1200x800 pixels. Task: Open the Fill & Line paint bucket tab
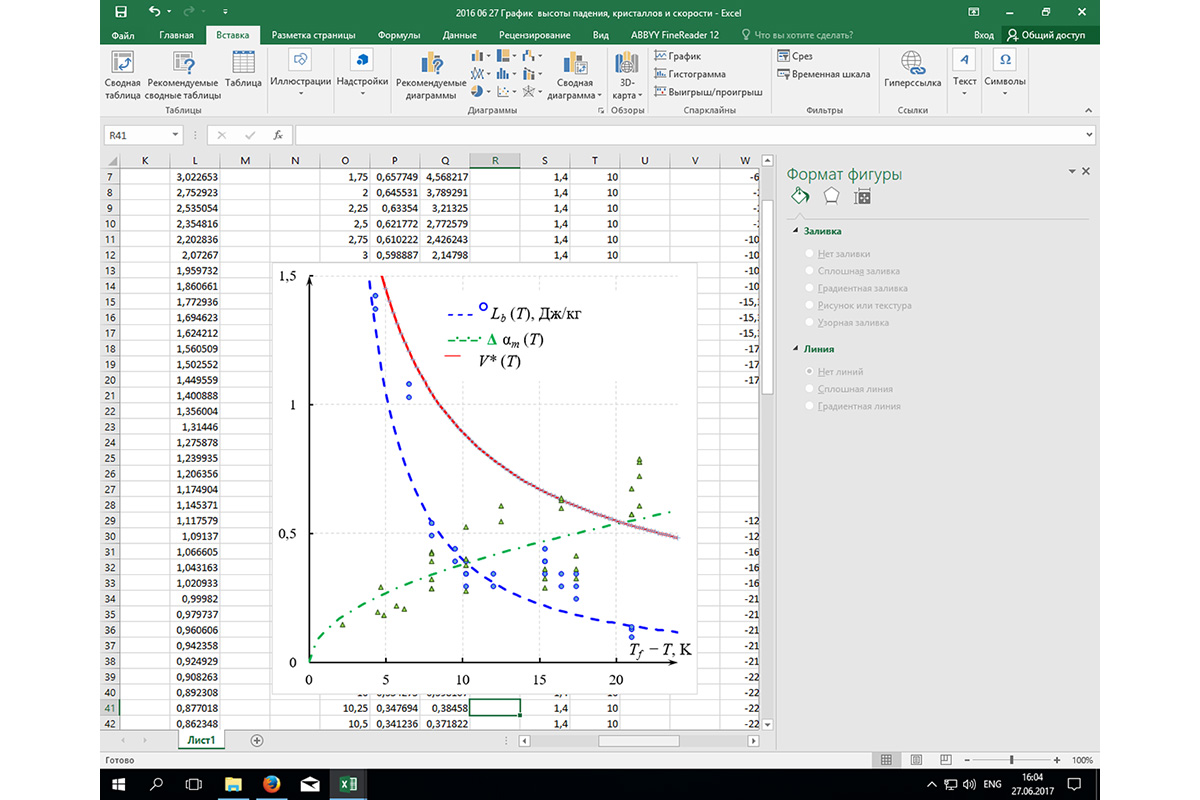(x=799, y=196)
